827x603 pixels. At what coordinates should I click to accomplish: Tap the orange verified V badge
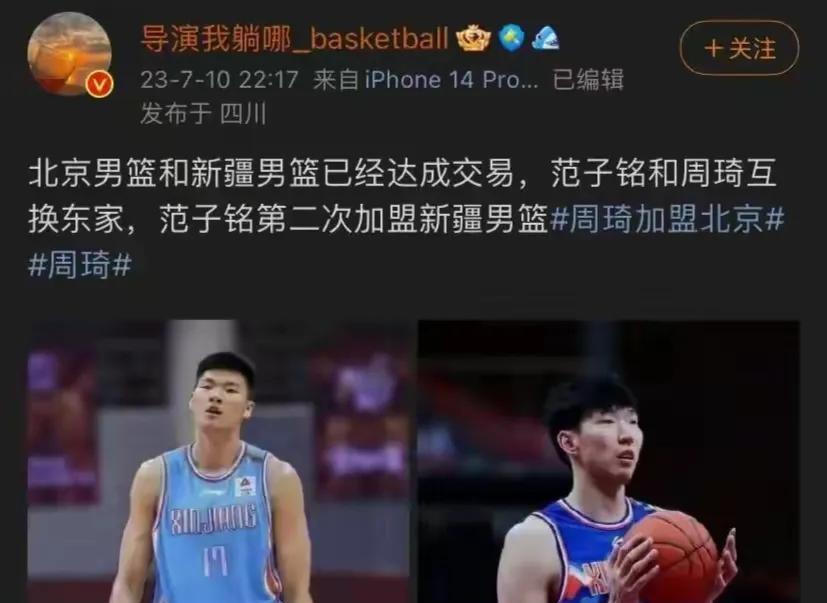pyautogui.click(x=100, y=85)
